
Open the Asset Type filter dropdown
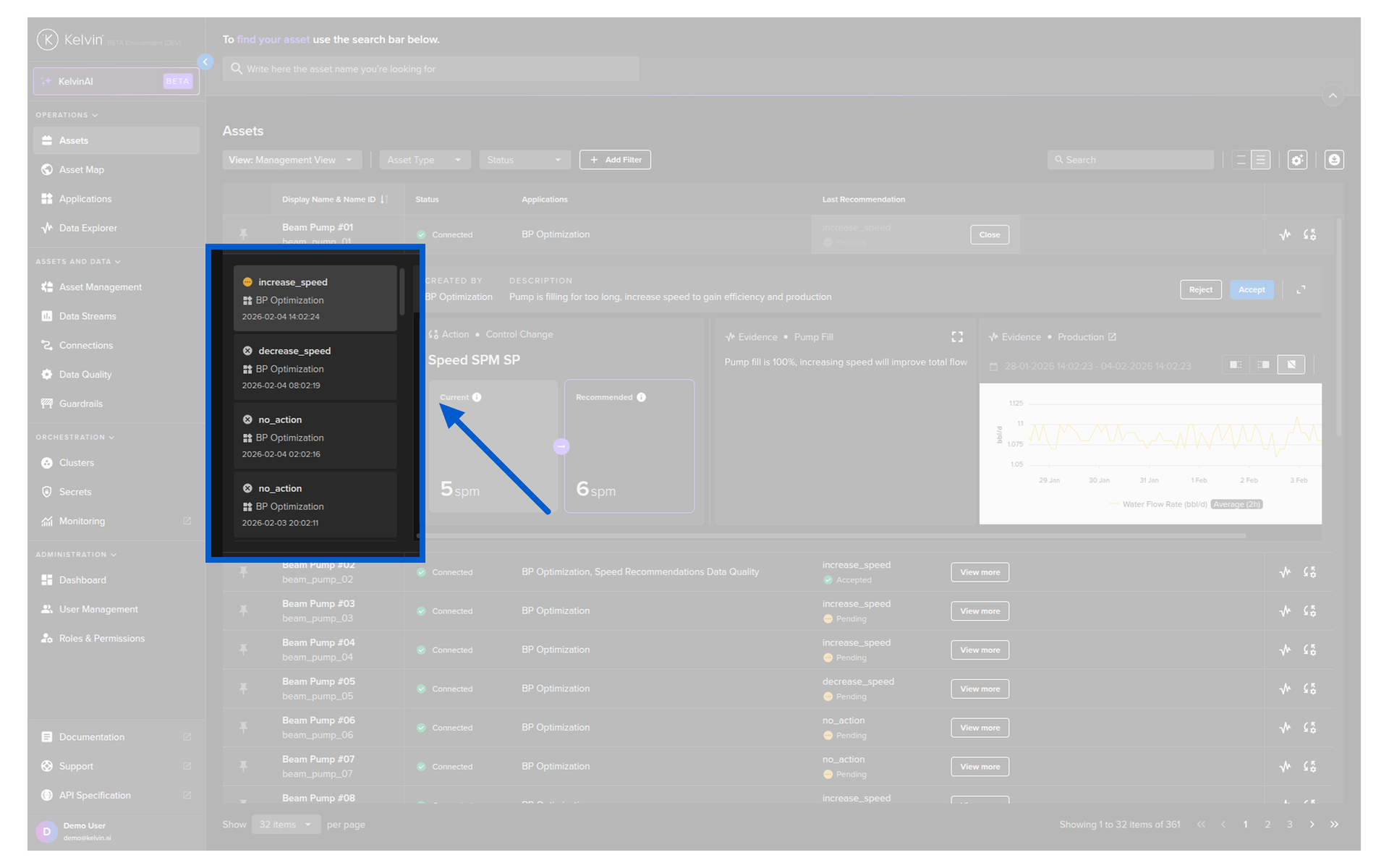[x=425, y=160]
